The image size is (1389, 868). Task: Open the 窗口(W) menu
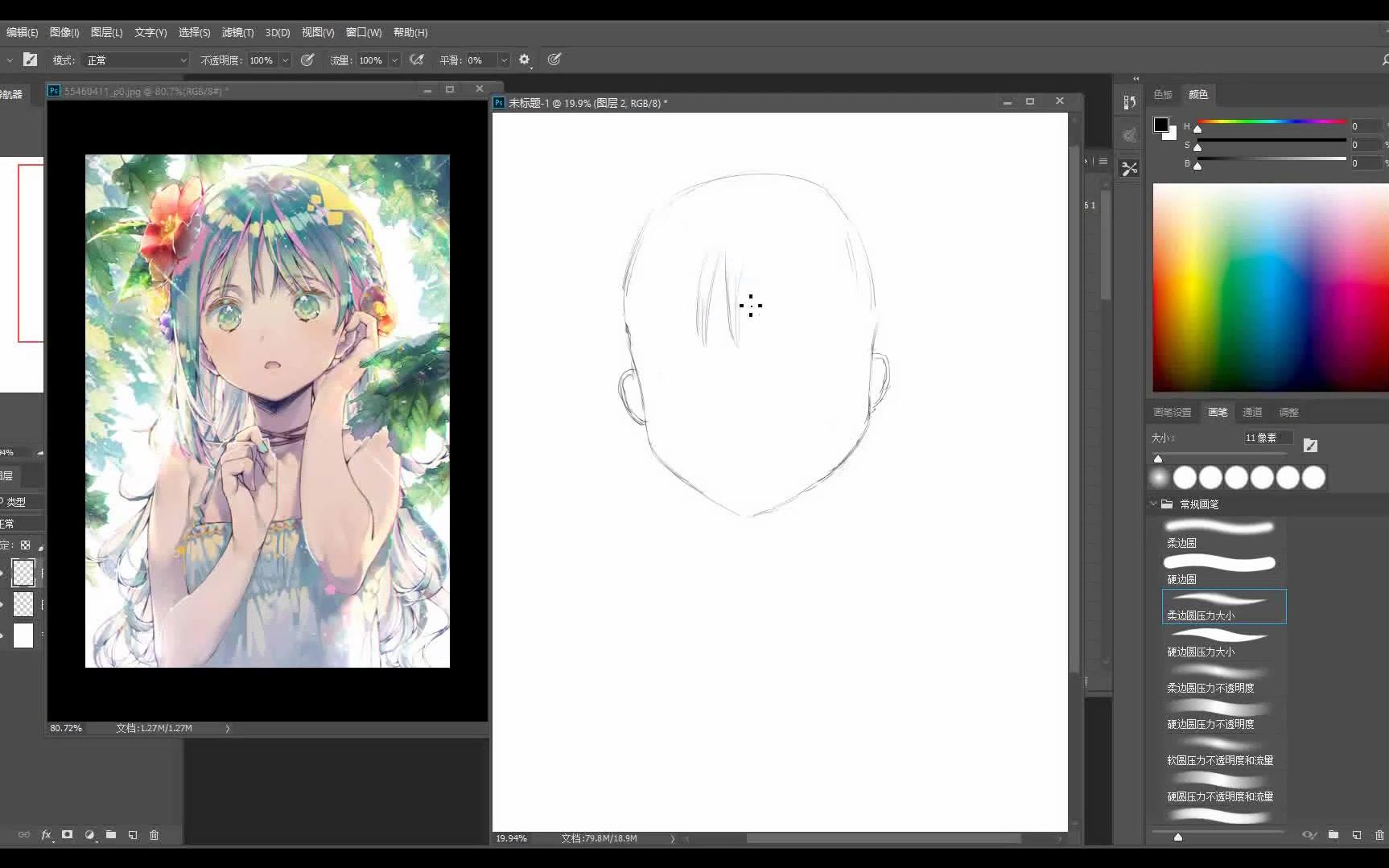(364, 32)
